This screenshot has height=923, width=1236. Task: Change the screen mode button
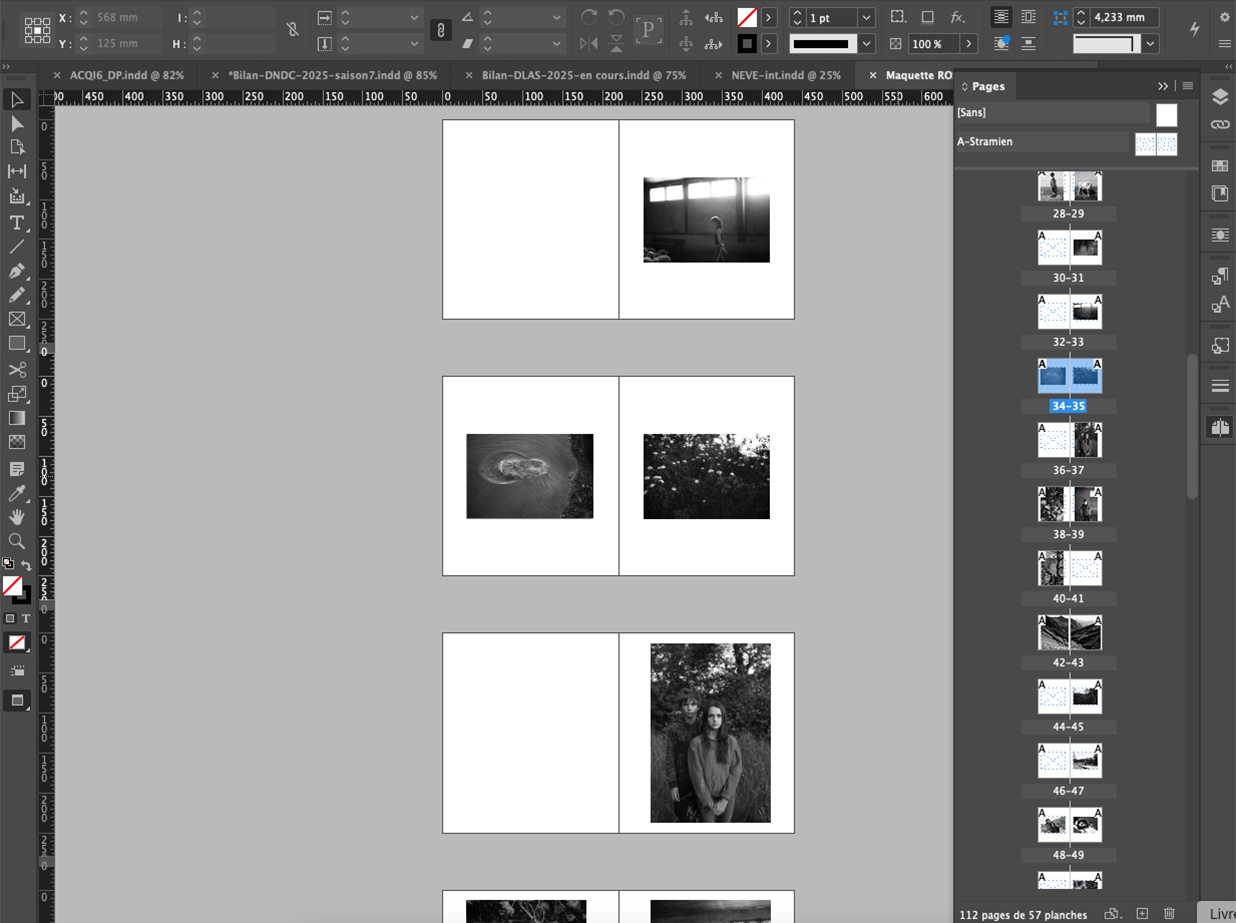click(x=17, y=701)
